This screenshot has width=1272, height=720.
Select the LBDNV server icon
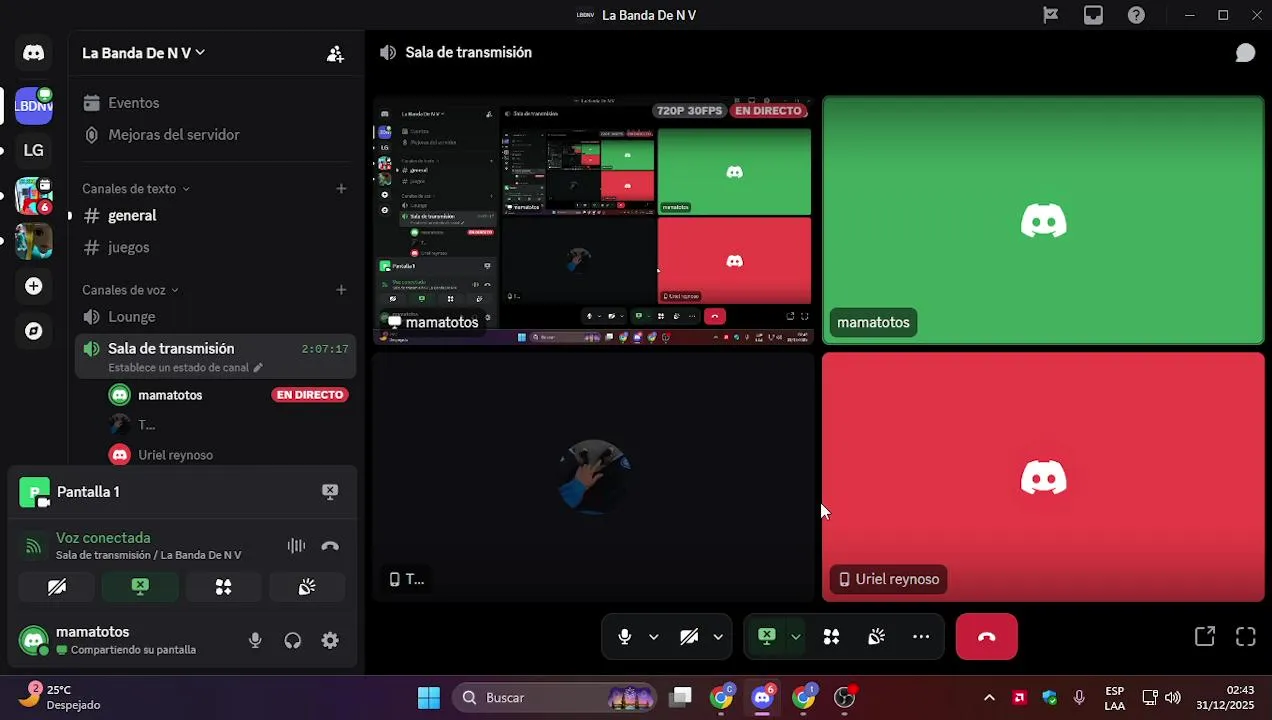point(34,105)
